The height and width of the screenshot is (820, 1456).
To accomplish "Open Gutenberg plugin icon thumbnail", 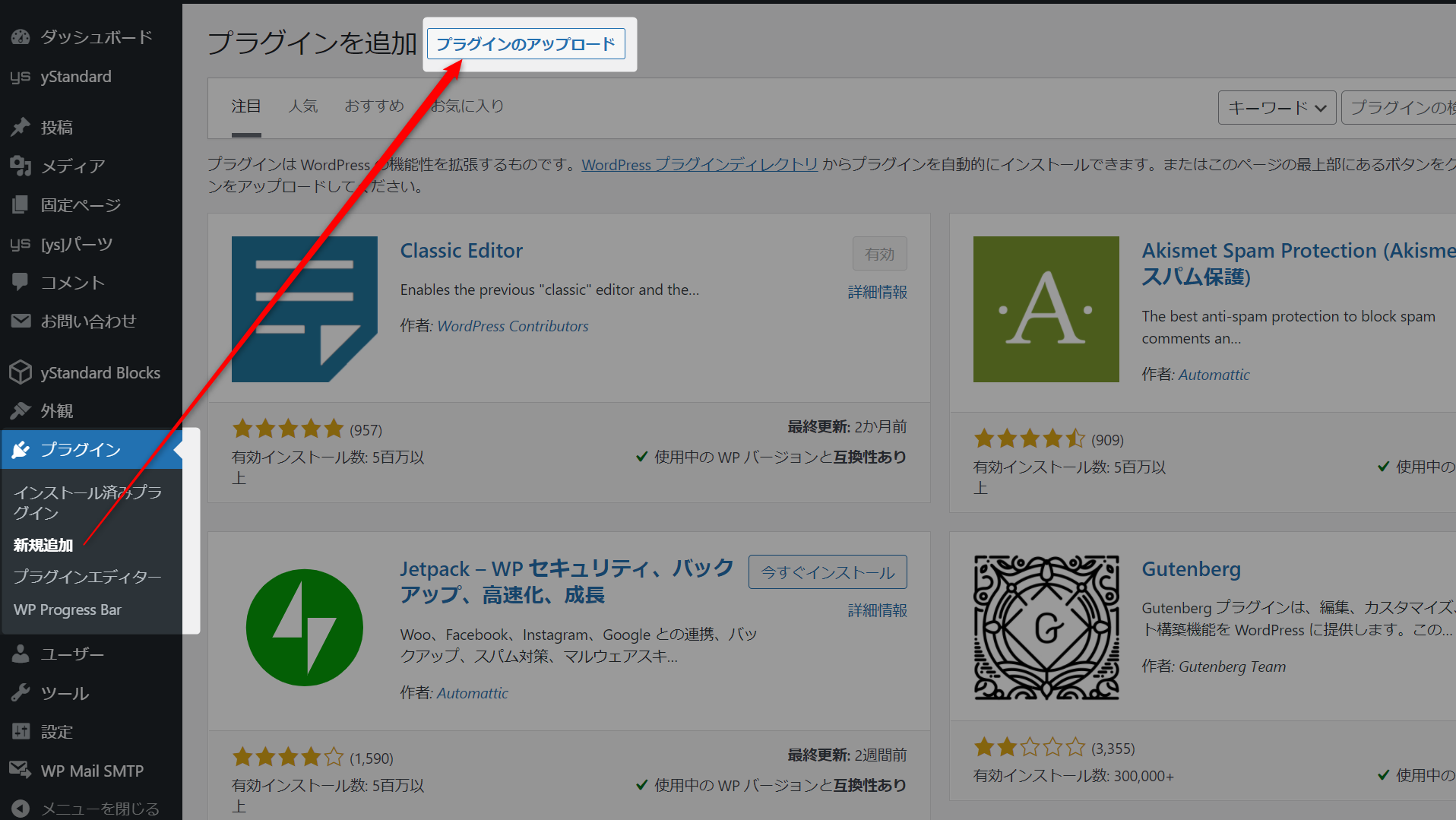I will tap(1046, 628).
